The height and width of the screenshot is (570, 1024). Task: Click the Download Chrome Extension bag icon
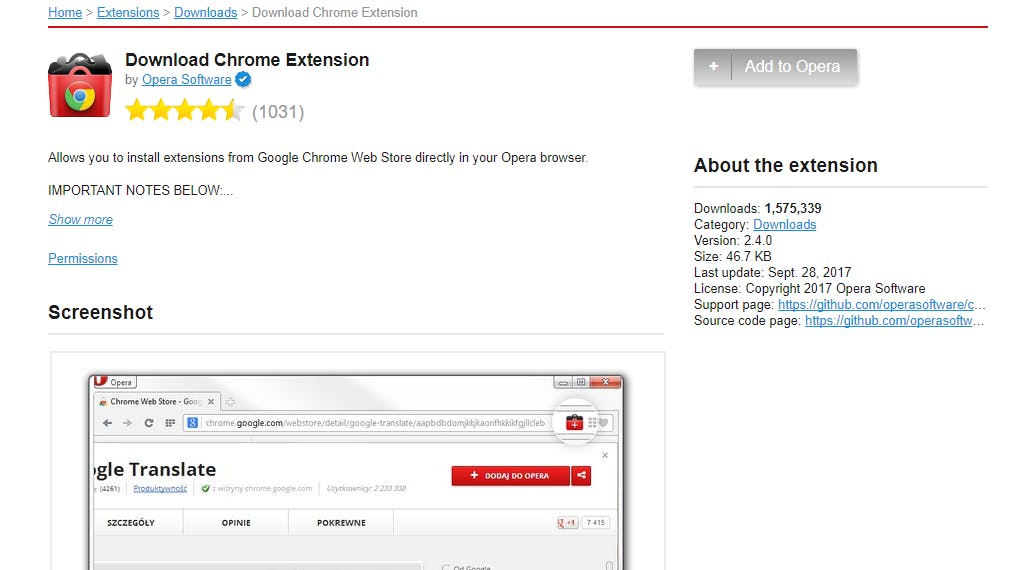80,85
